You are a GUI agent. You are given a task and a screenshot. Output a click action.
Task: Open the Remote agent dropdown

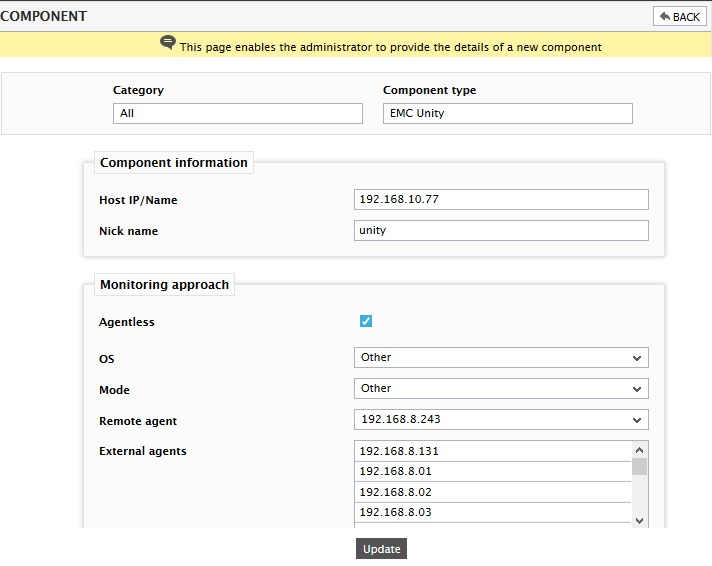[501, 419]
